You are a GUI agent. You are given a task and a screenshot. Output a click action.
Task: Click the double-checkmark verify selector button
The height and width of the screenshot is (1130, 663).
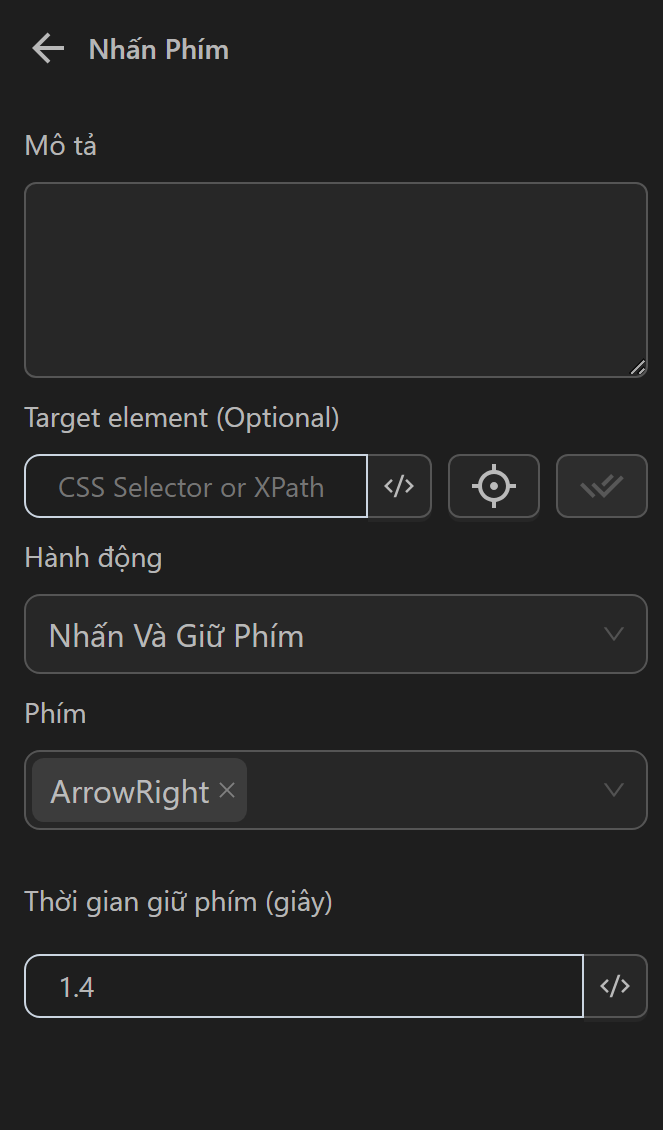[x=602, y=487]
